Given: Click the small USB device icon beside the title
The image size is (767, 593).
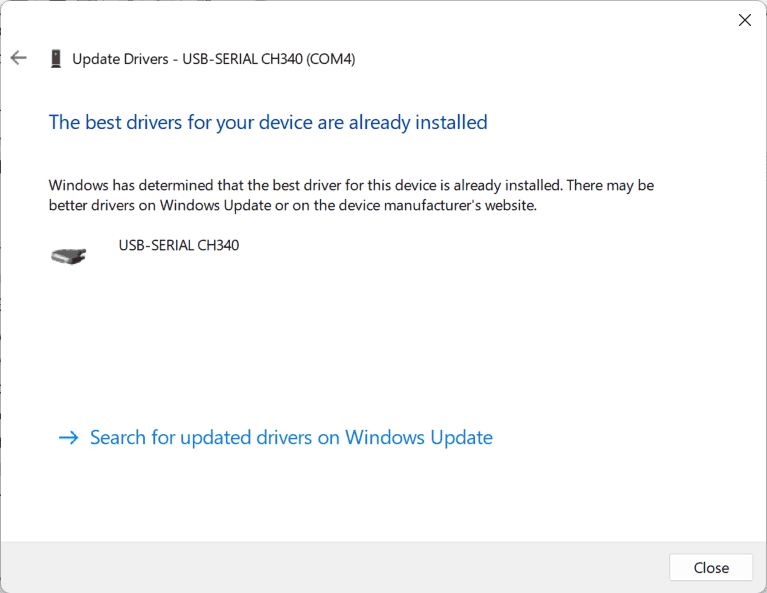Looking at the screenshot, I should (x=55, y=59).
